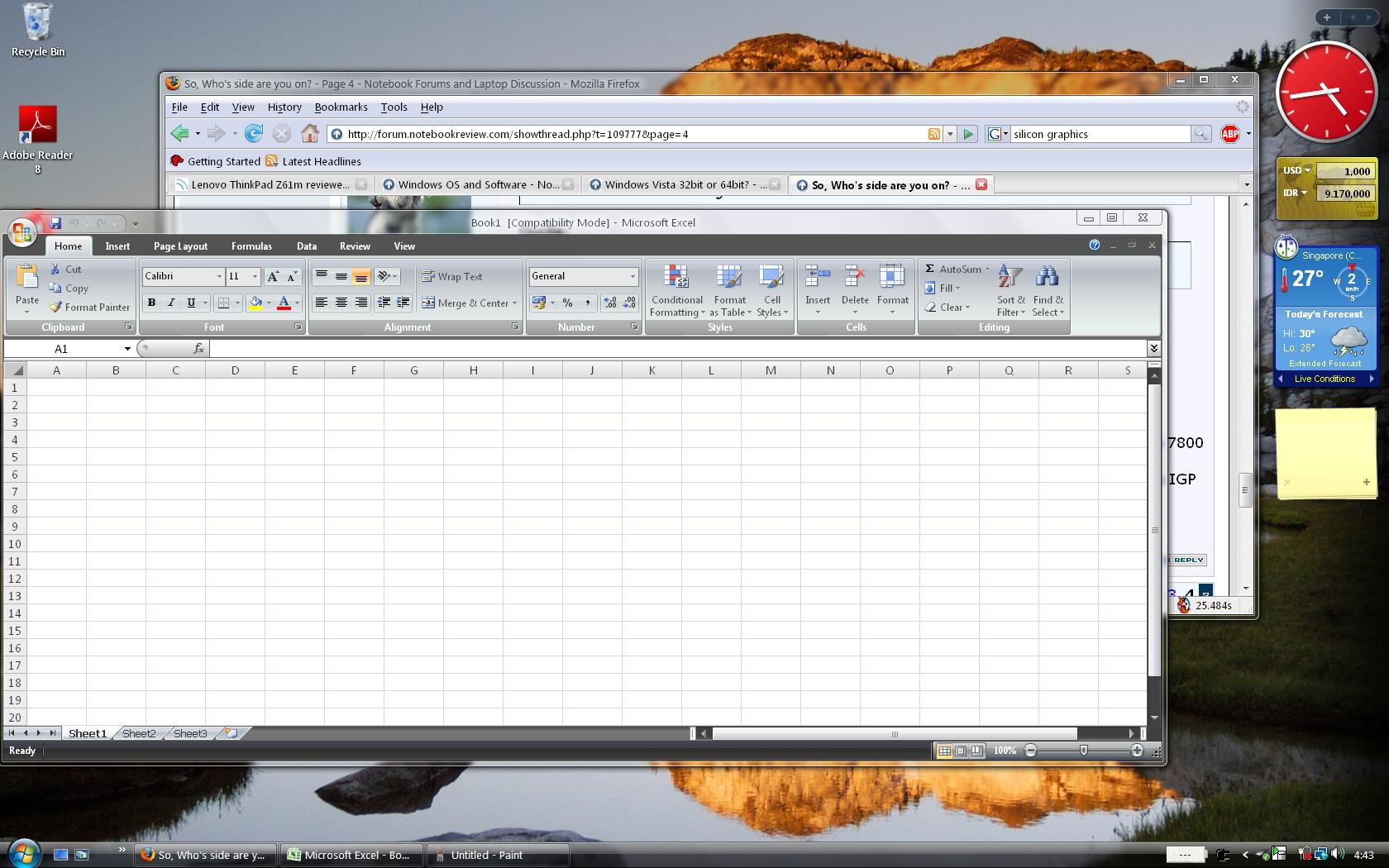
Task: Open the Format as Table gallery
Action: (x=730, y=291)
